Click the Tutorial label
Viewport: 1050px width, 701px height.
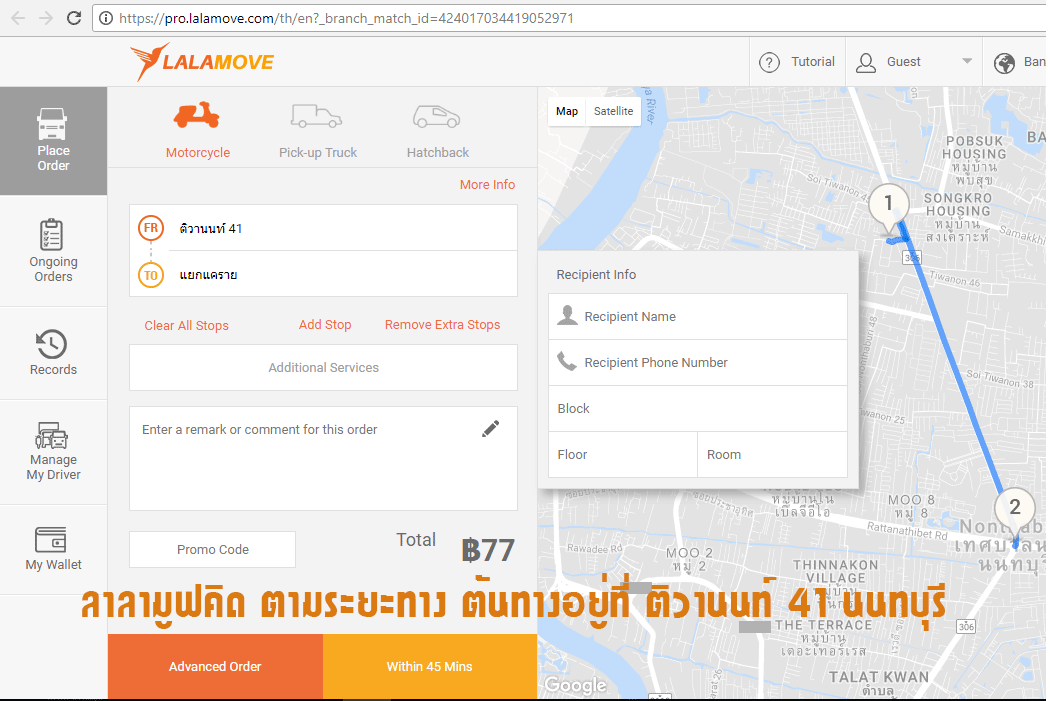(x=813, y=62)
